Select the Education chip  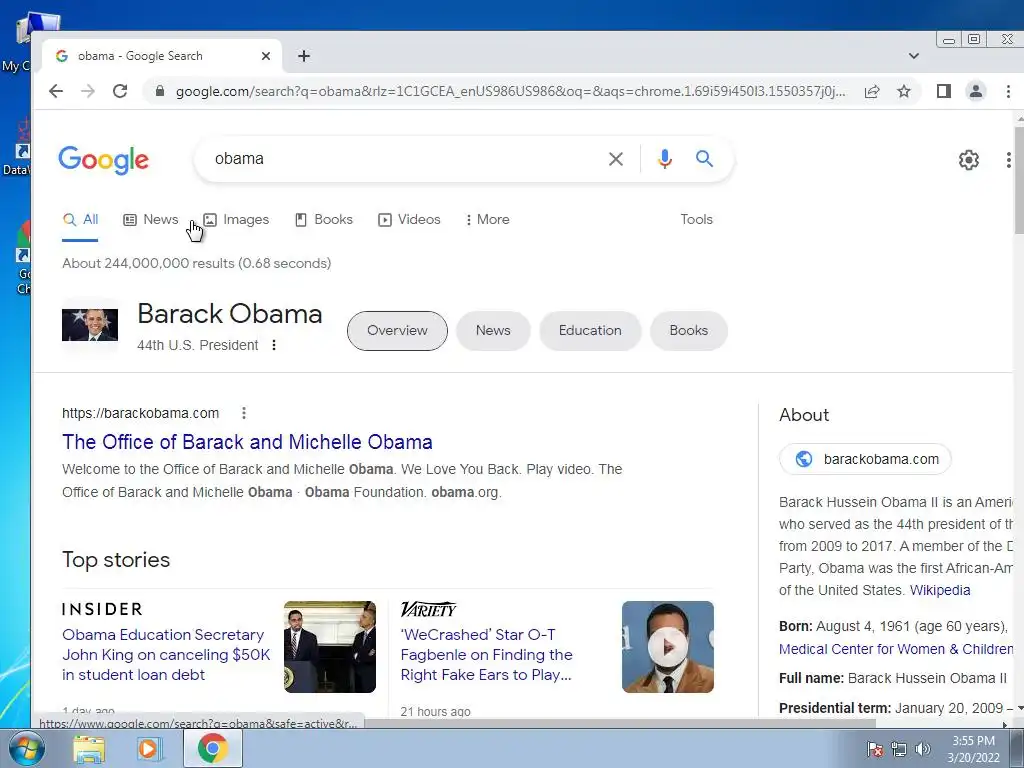click(590, 331)
